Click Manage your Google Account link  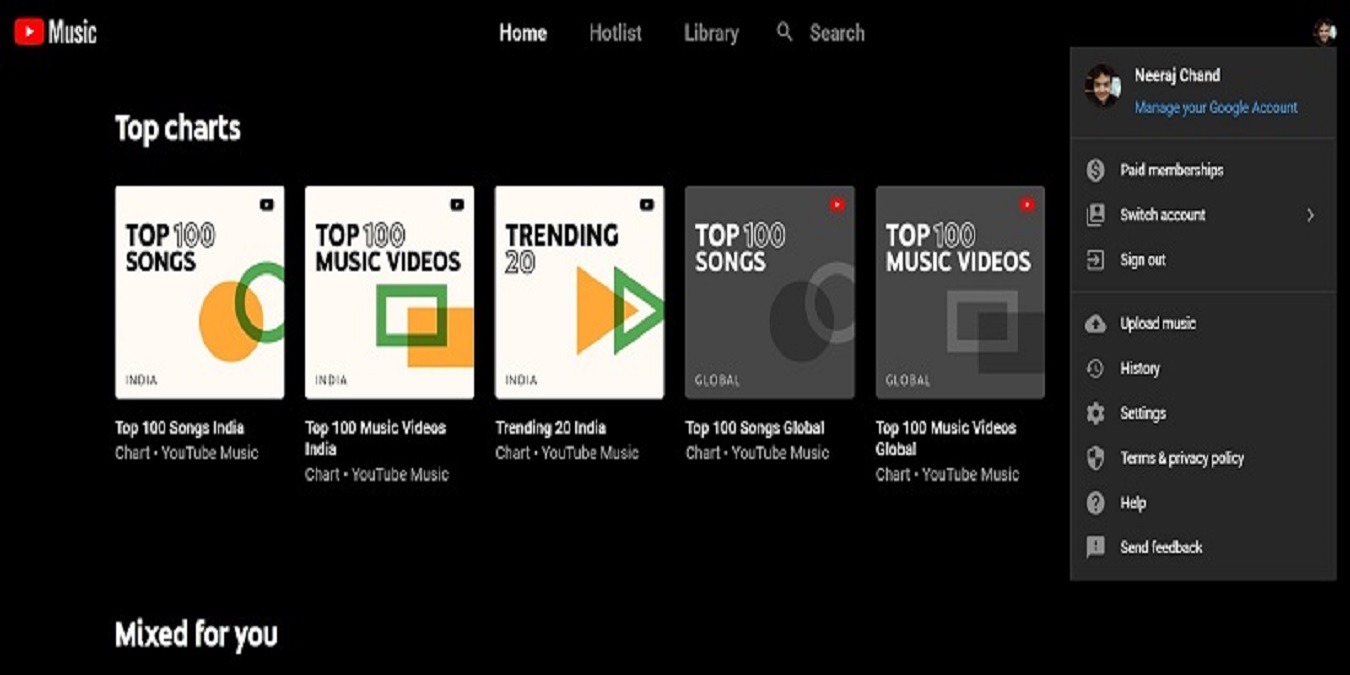click(1216, 107)
